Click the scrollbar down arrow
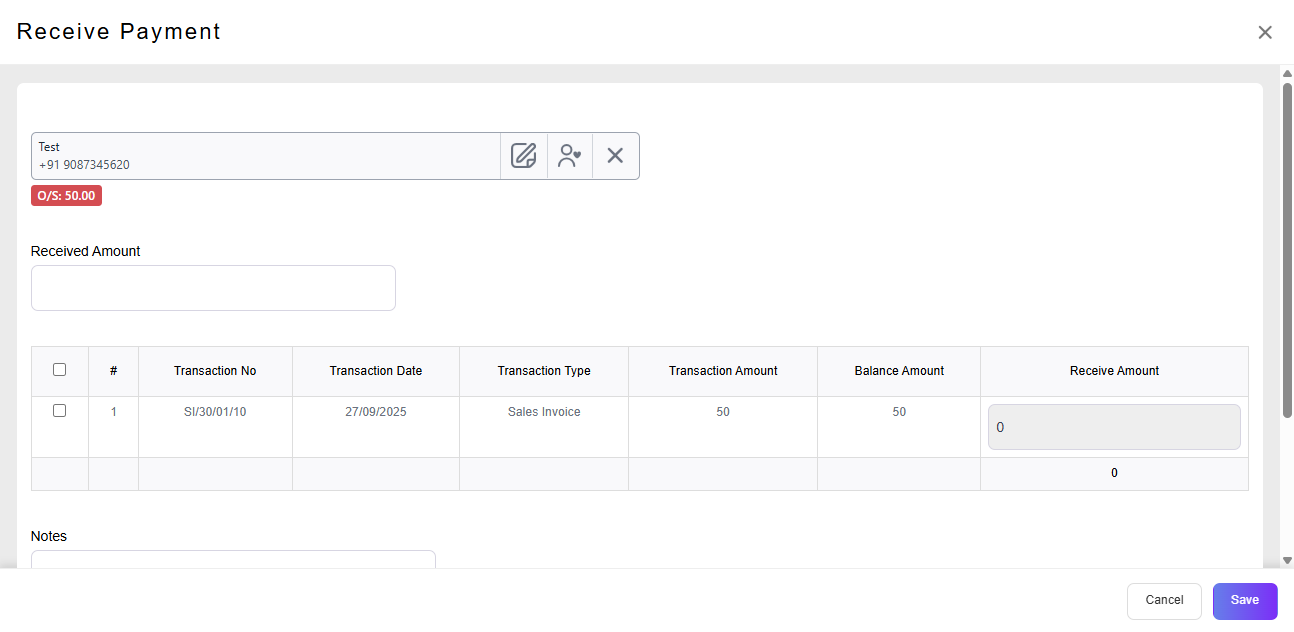This screenshot has height=632, width=1294. coord(1287,560)
